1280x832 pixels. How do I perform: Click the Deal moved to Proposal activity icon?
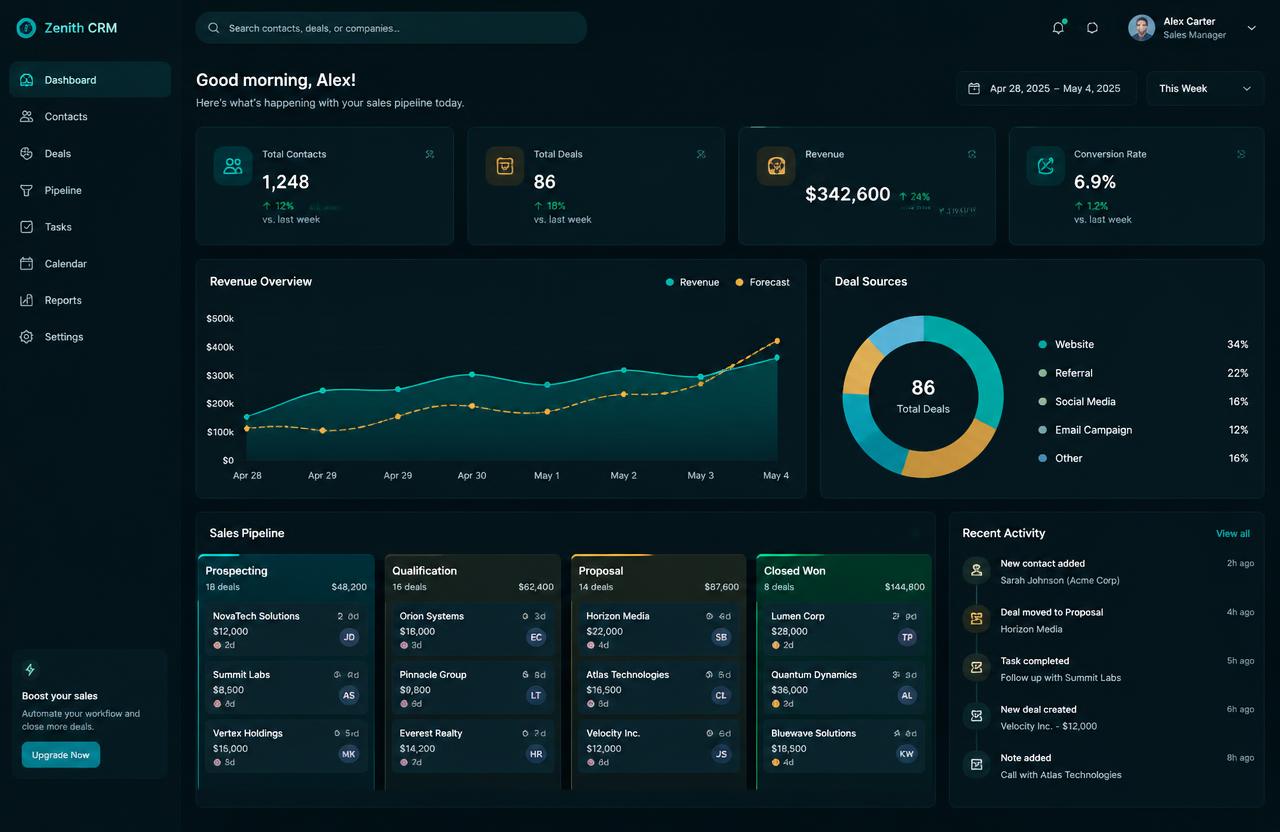coord(977,619)
